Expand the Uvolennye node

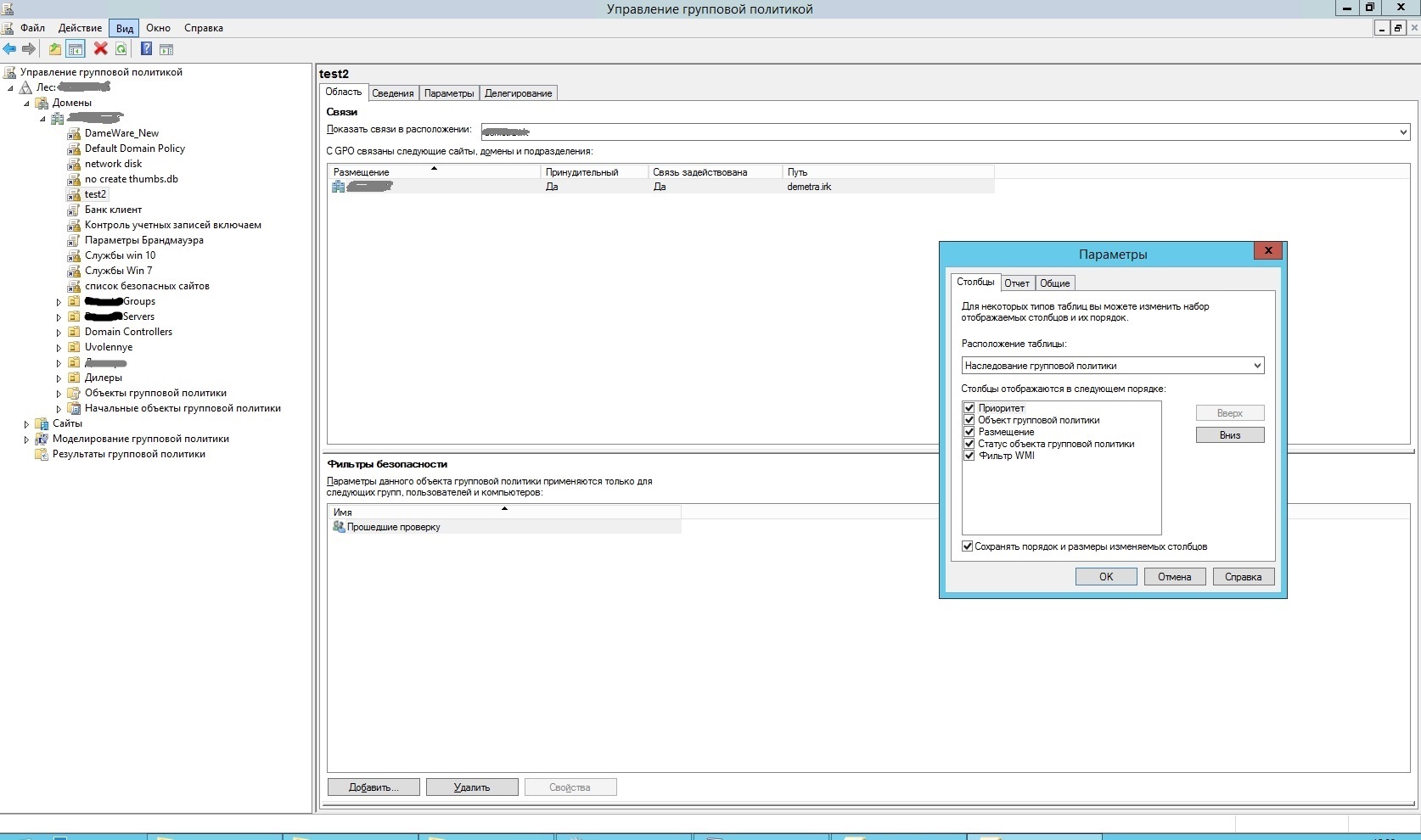[x=59, y=348]
